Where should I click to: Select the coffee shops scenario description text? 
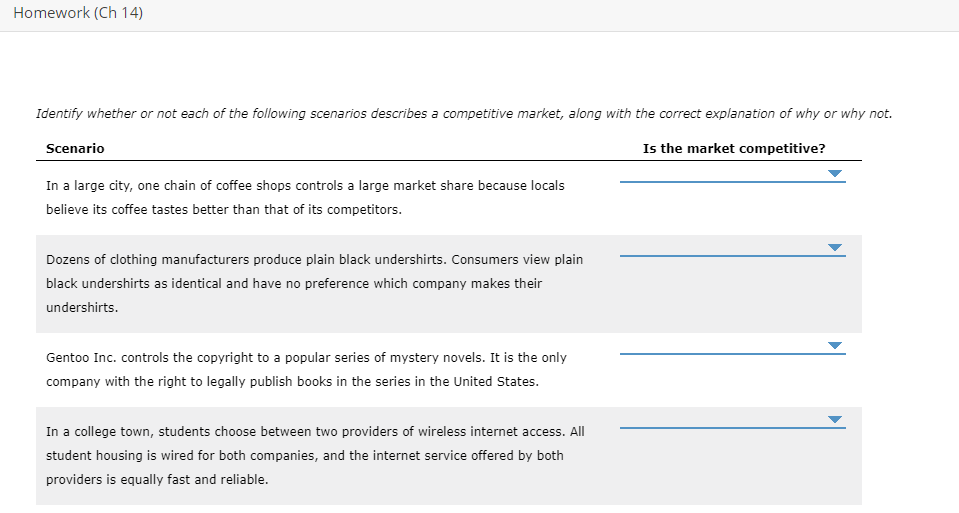pyautogui.click(x=305, y=198)
